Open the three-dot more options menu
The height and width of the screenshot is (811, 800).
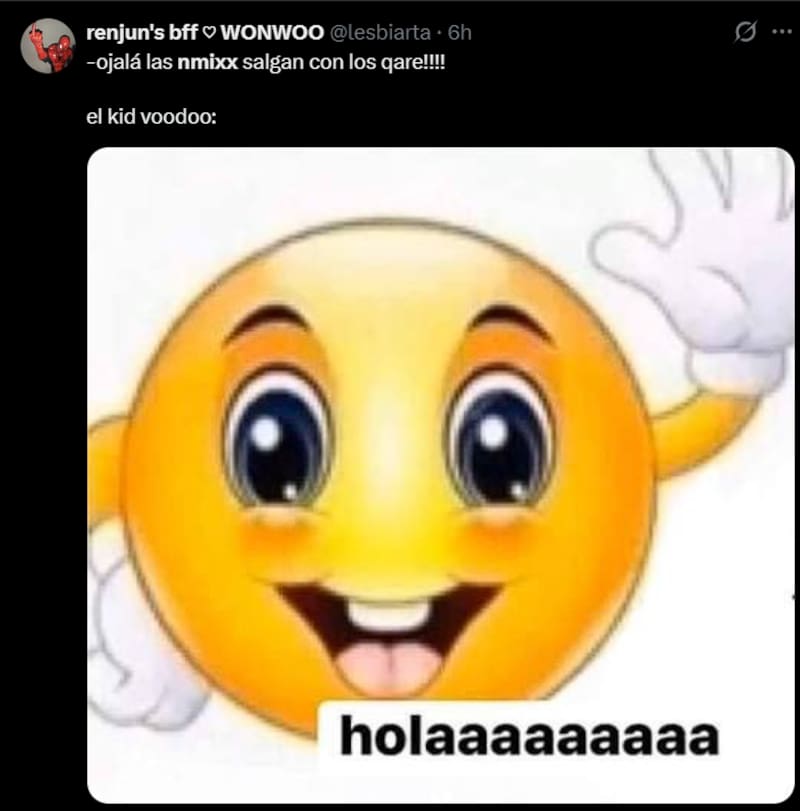click(x=781, y=32)
